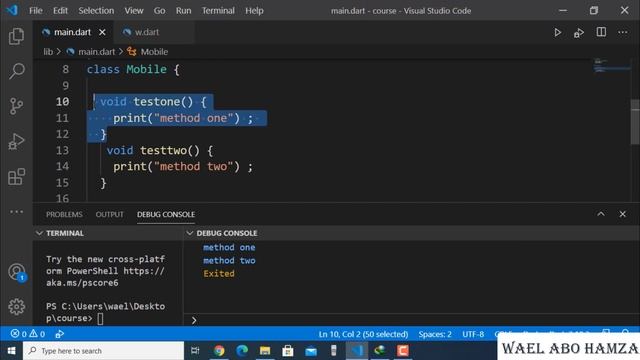Open the Windows Start menu
Viewport: 640px width, 360px height.
pos(11,351)
